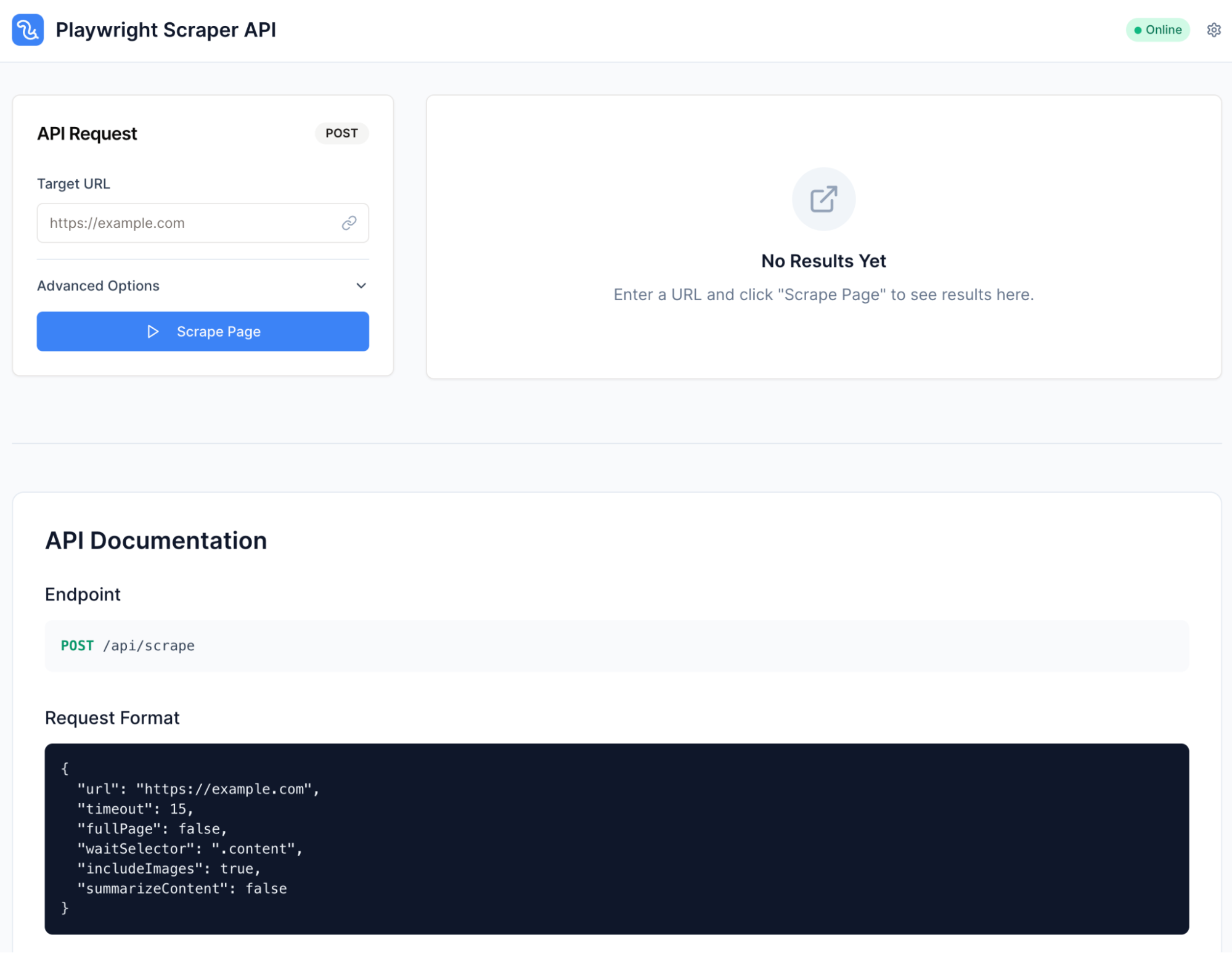Click the "timeout": 15 code line
Screen dimensions: 1232x953
135,809
